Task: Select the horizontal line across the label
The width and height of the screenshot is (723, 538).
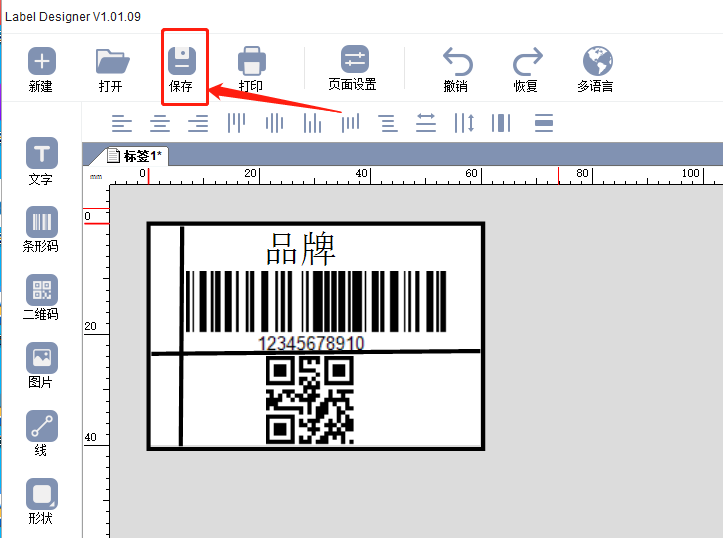Action: pos(316,353)
